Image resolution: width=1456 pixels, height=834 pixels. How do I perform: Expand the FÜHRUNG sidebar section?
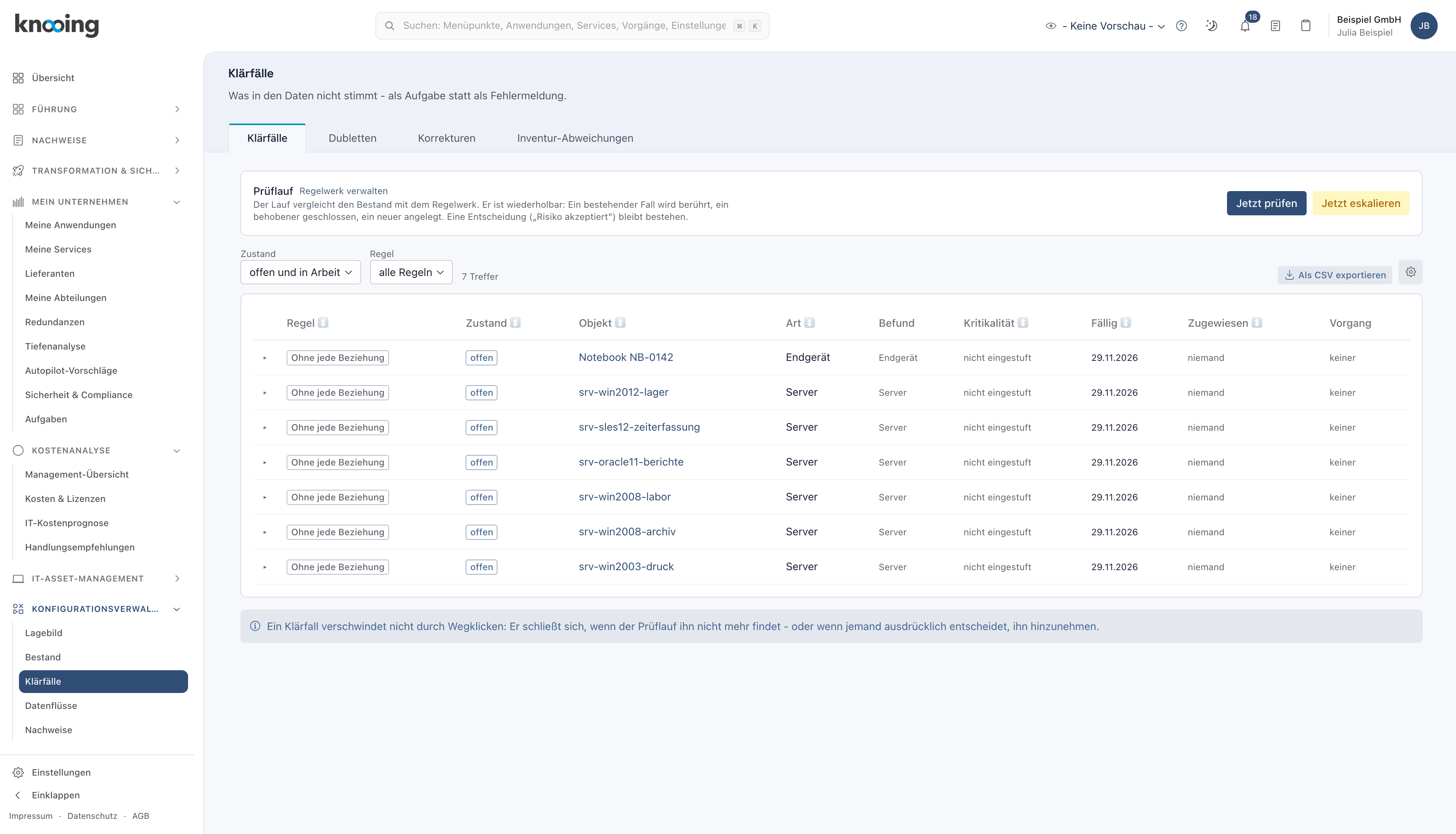(x=96, y=109)
